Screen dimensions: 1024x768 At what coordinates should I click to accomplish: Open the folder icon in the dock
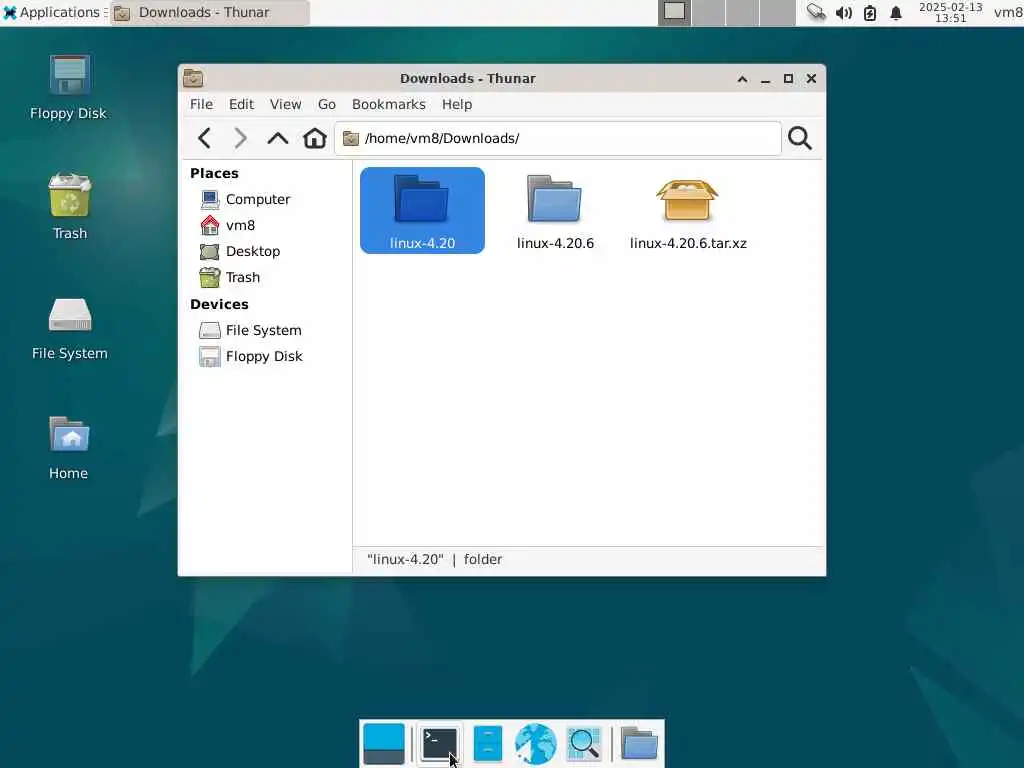point(639,744)
